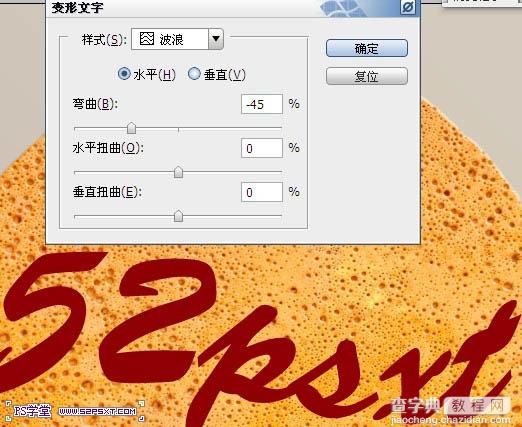Image resolution: width=522 pixels, height=427 pixels.
Task: Click the wave icon in style box
Action: tap(147, 39)
